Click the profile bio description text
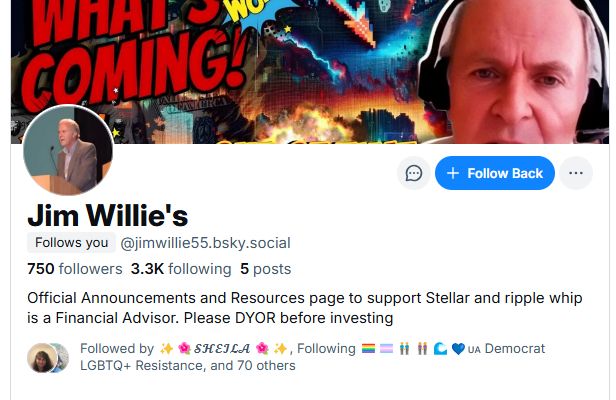616x400 pixels. [x=304, y=308]
